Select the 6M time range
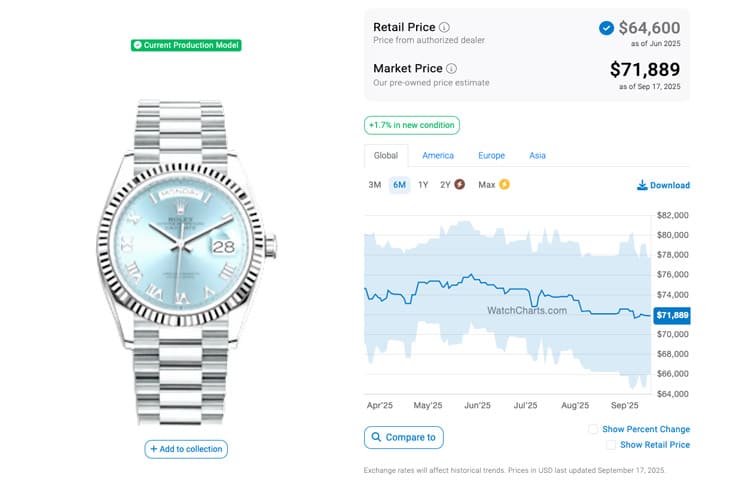The width and height of the screenshot is (730, 483). tap(399, 185)
